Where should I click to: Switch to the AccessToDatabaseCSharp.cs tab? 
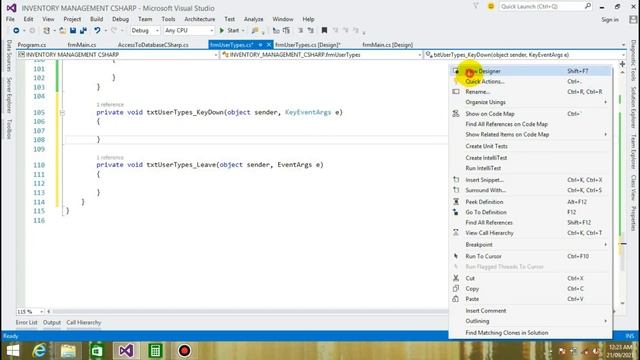(153, 45)
